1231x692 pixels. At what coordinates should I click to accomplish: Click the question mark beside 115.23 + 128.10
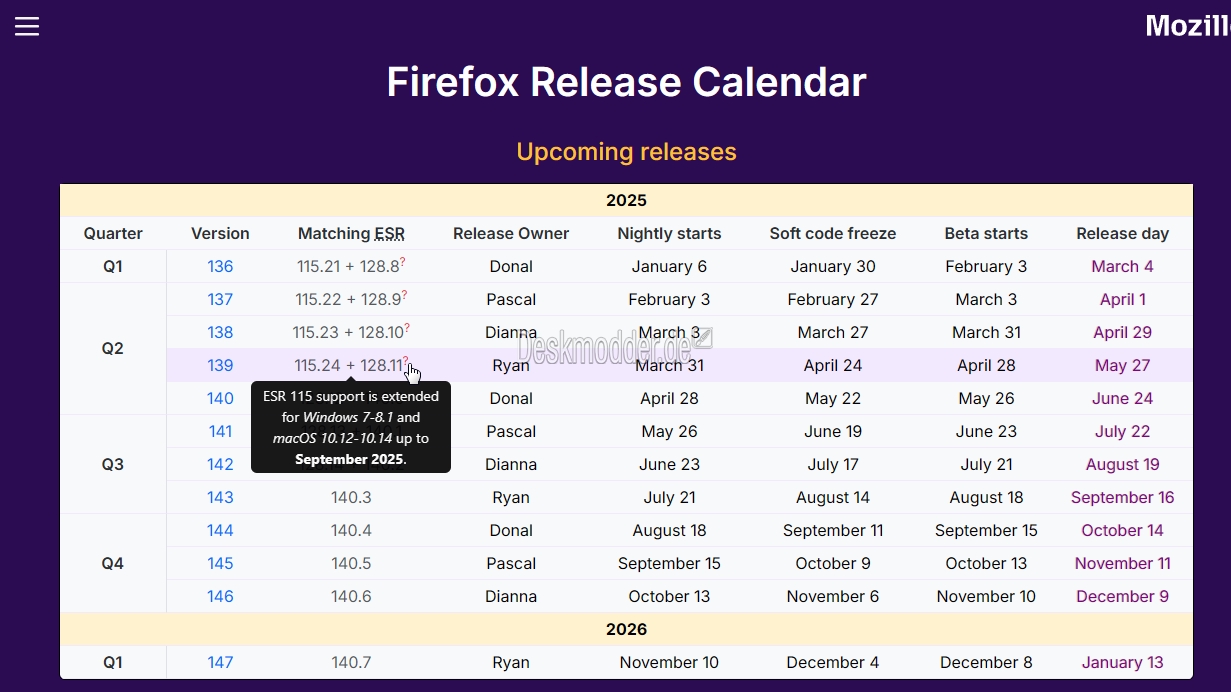click(407, 328)
